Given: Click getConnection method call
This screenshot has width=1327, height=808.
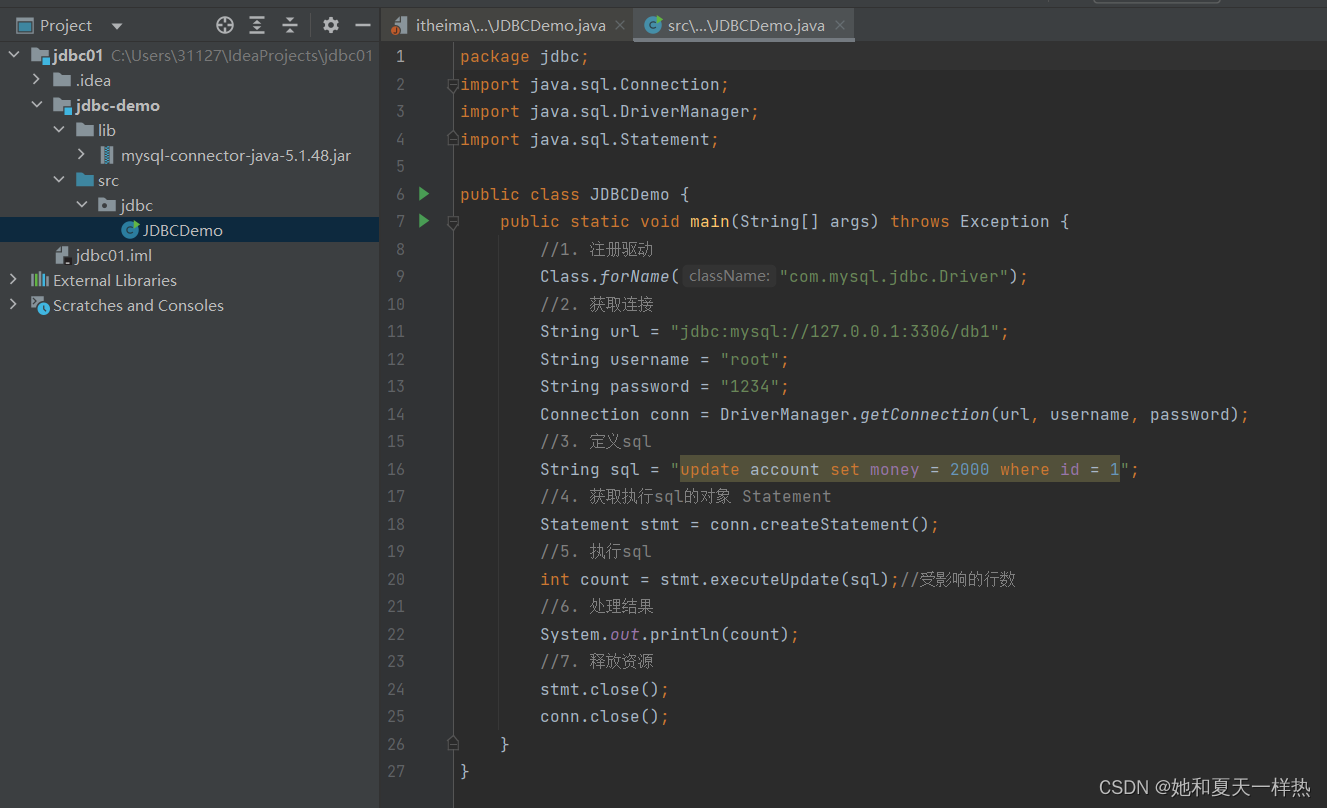Looking at the screenshot, I should tap(924, 414).
